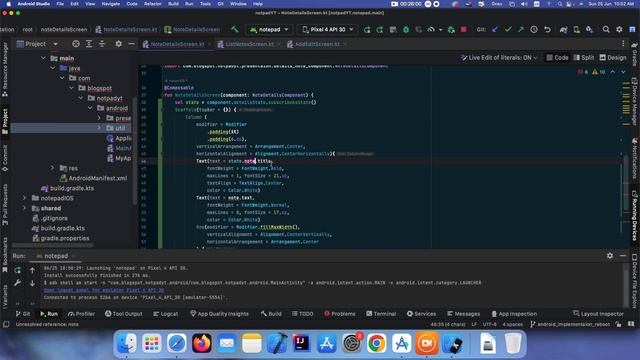Open Run panel settings gear
Screen dimensions: 640x360
coord(610,256)
